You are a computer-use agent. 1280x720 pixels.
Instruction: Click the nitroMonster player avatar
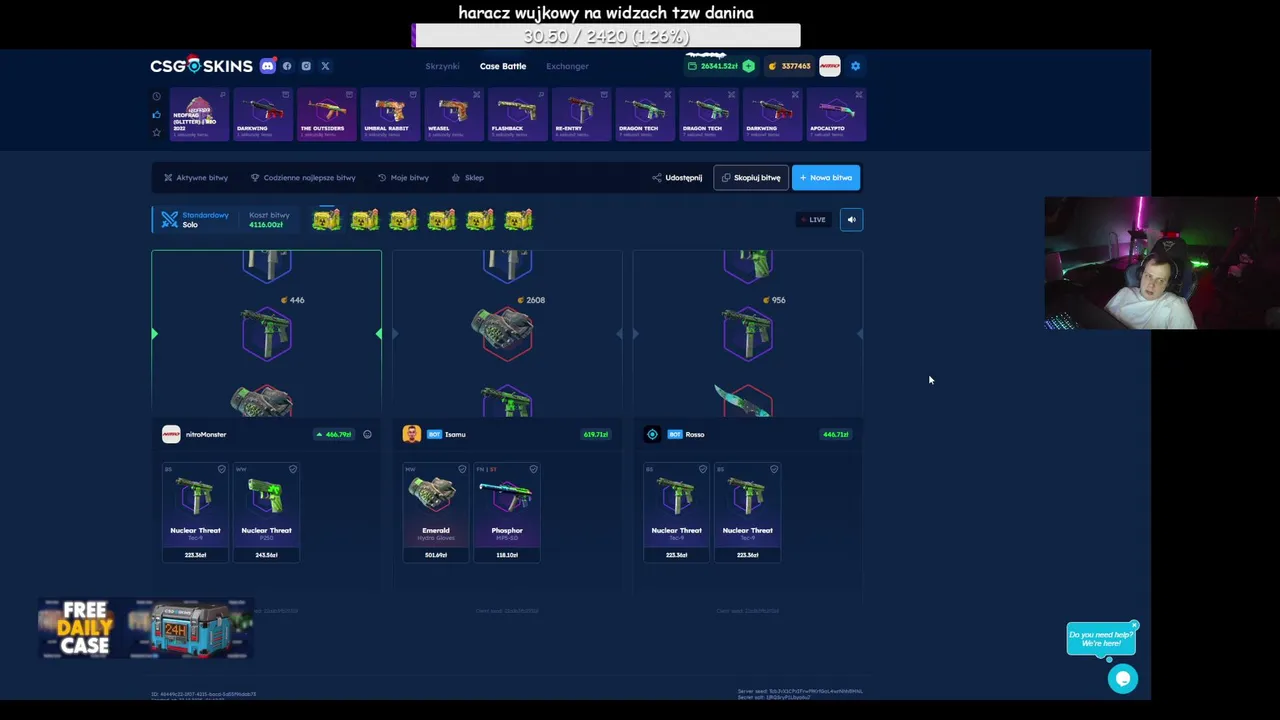[x=171, y=433]
